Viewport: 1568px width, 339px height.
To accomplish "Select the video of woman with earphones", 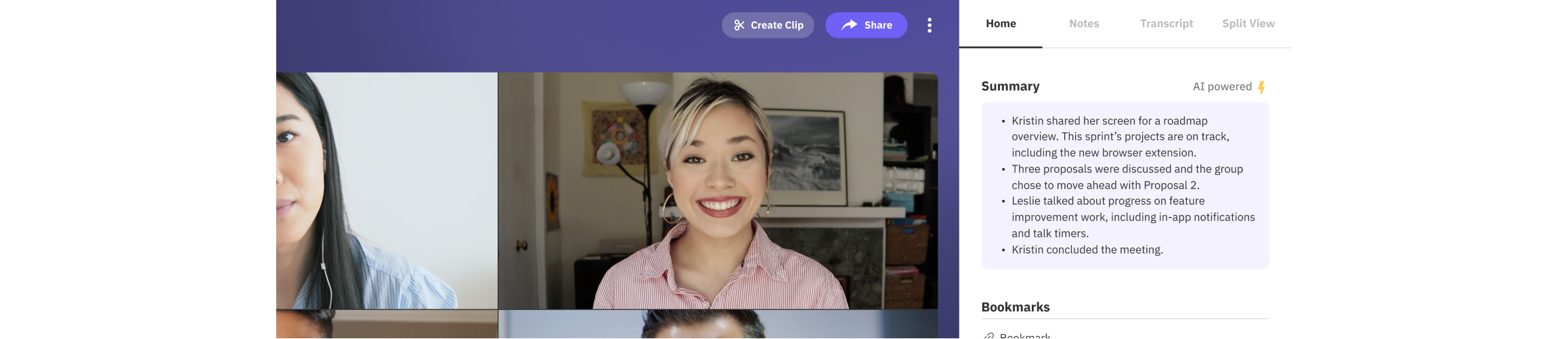I will coord(386,191).
